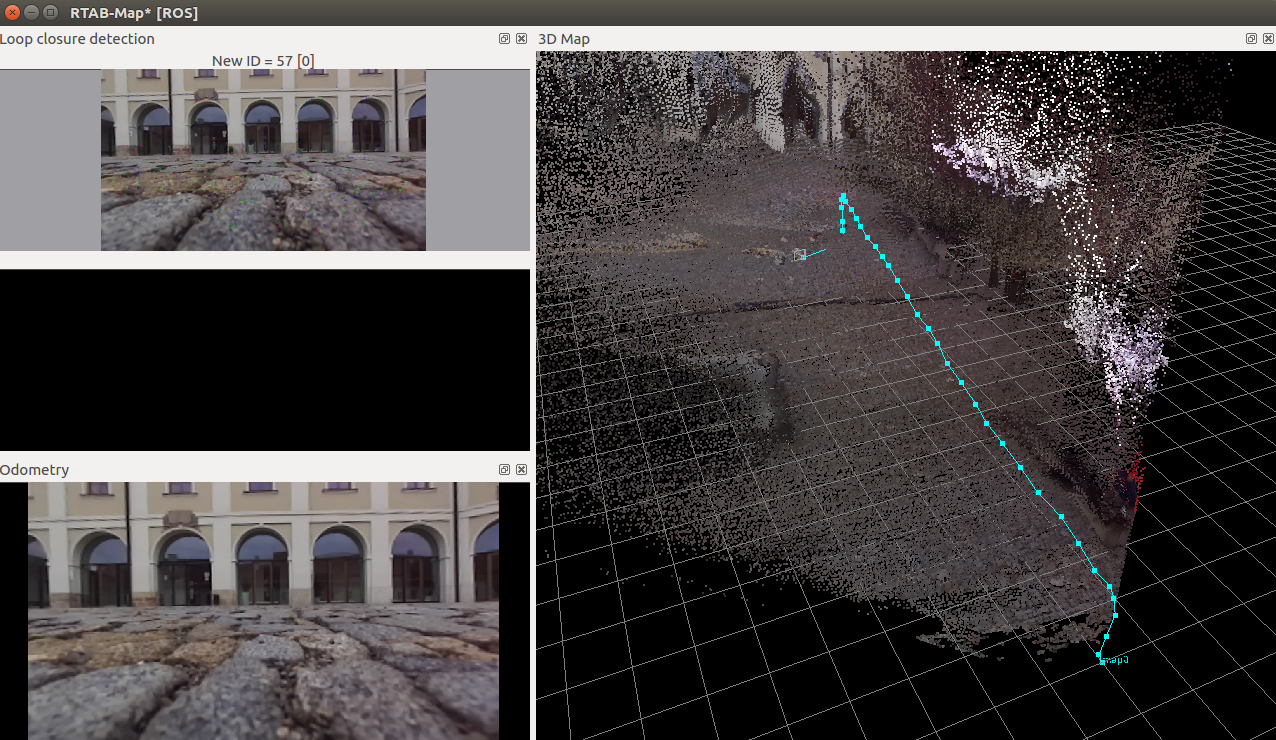The image size is (1276, 740).
Task: Float the Loop closure detection panel
Action: click(x=504, y=39)
